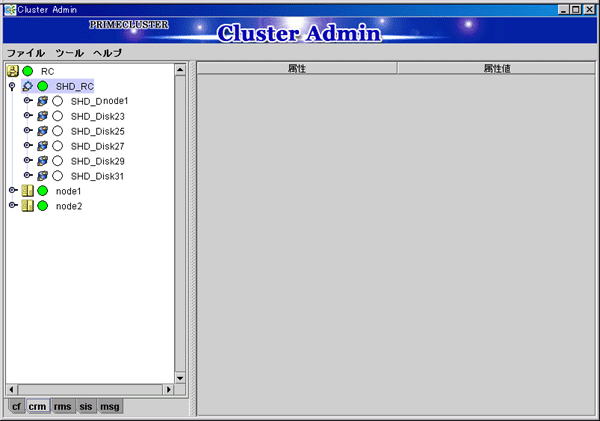This screenshot has height=421, width=600.
Task: Click the green status circle beside node2
Action: [42, 206]
